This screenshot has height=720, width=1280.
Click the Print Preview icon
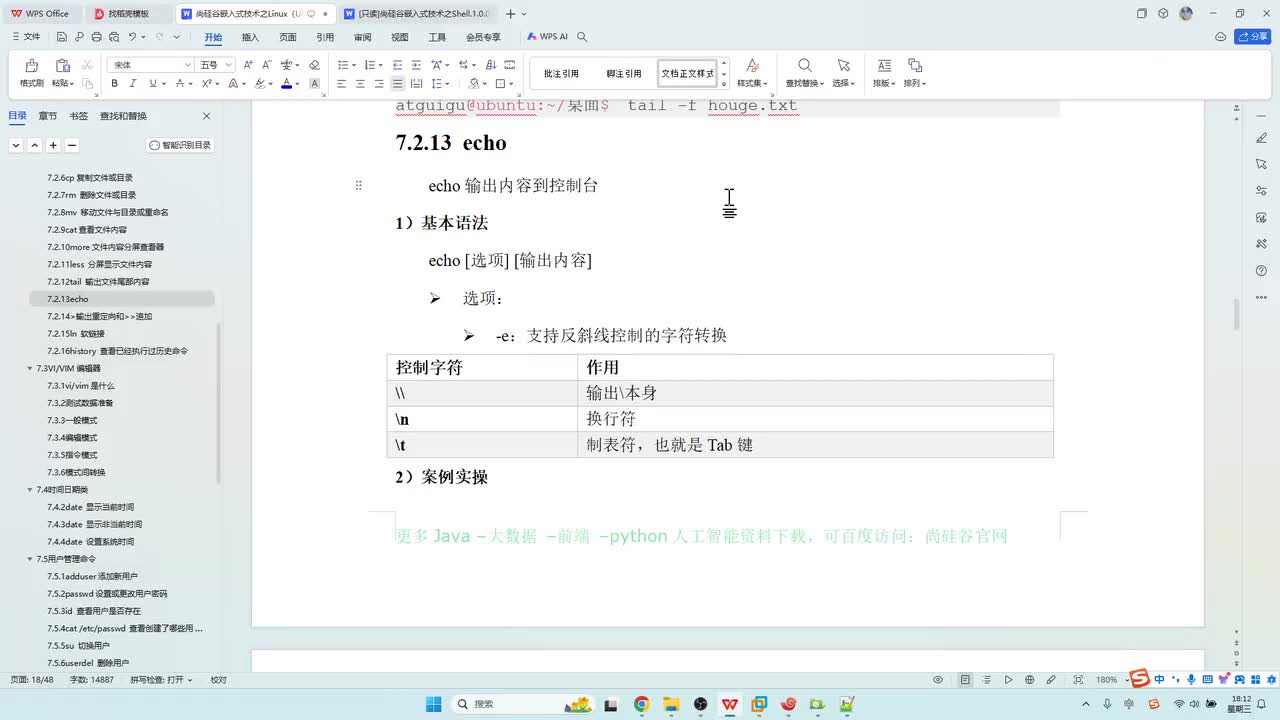pyautogui.click(x=113, y=37)
